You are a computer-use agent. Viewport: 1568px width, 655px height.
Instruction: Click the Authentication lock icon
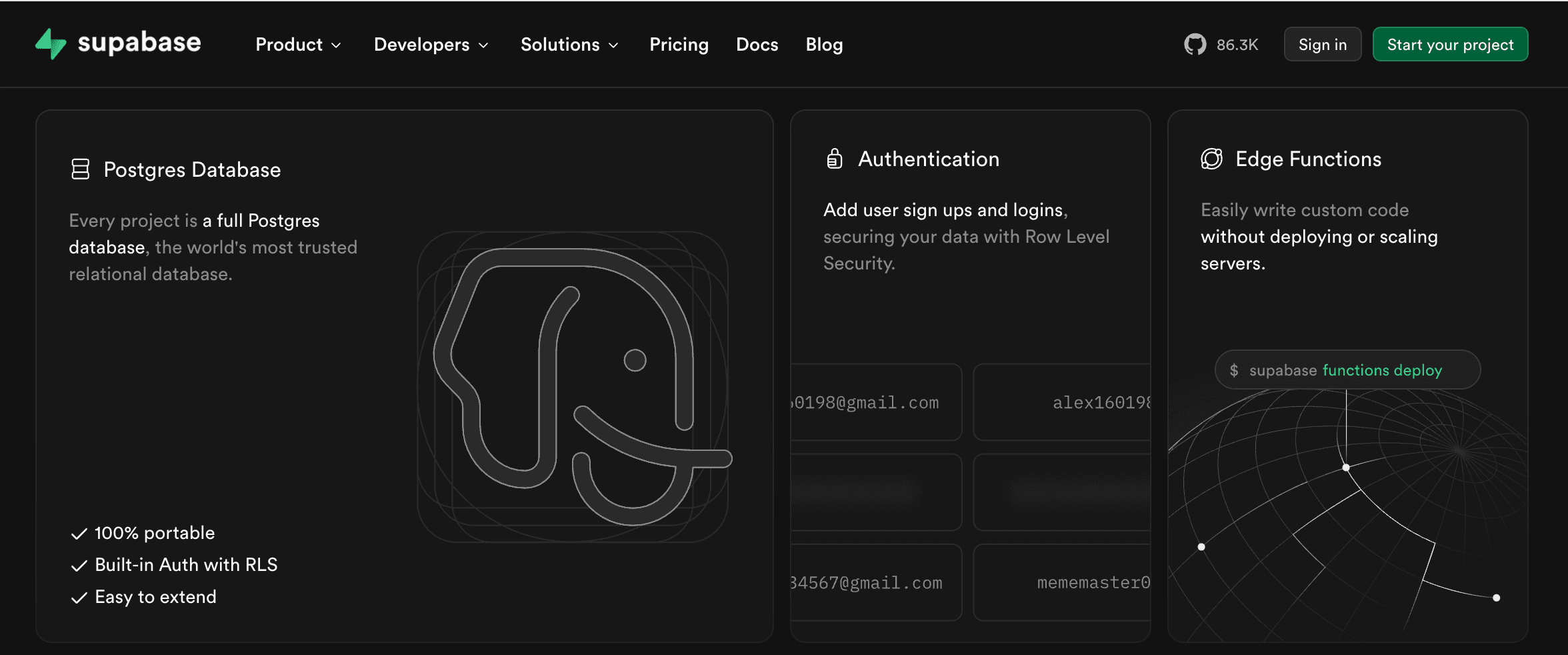[x=834, y=159]
